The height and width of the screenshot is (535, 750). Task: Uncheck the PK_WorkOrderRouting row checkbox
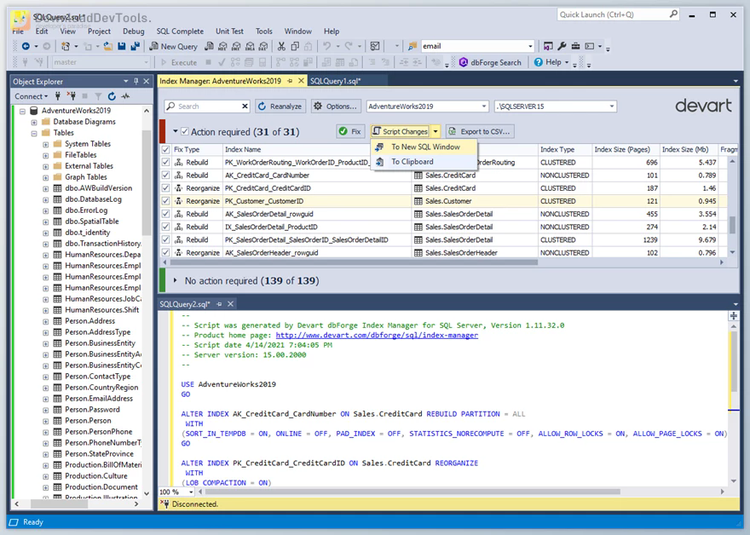165,163
